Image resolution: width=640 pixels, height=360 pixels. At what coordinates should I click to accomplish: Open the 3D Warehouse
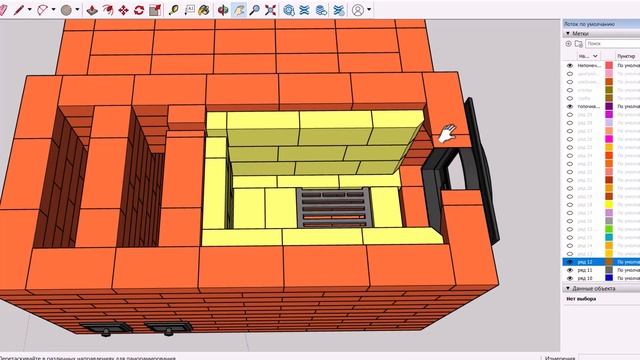(289, 10)
